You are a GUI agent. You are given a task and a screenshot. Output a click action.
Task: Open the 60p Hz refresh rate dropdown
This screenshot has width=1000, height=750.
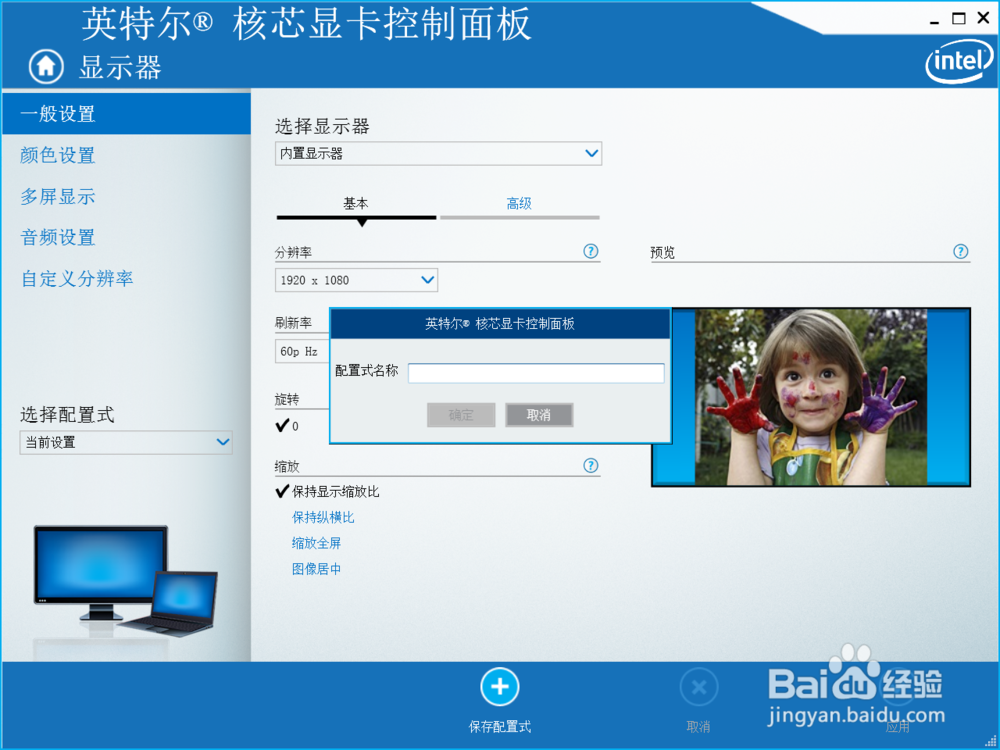coord(302,351)
